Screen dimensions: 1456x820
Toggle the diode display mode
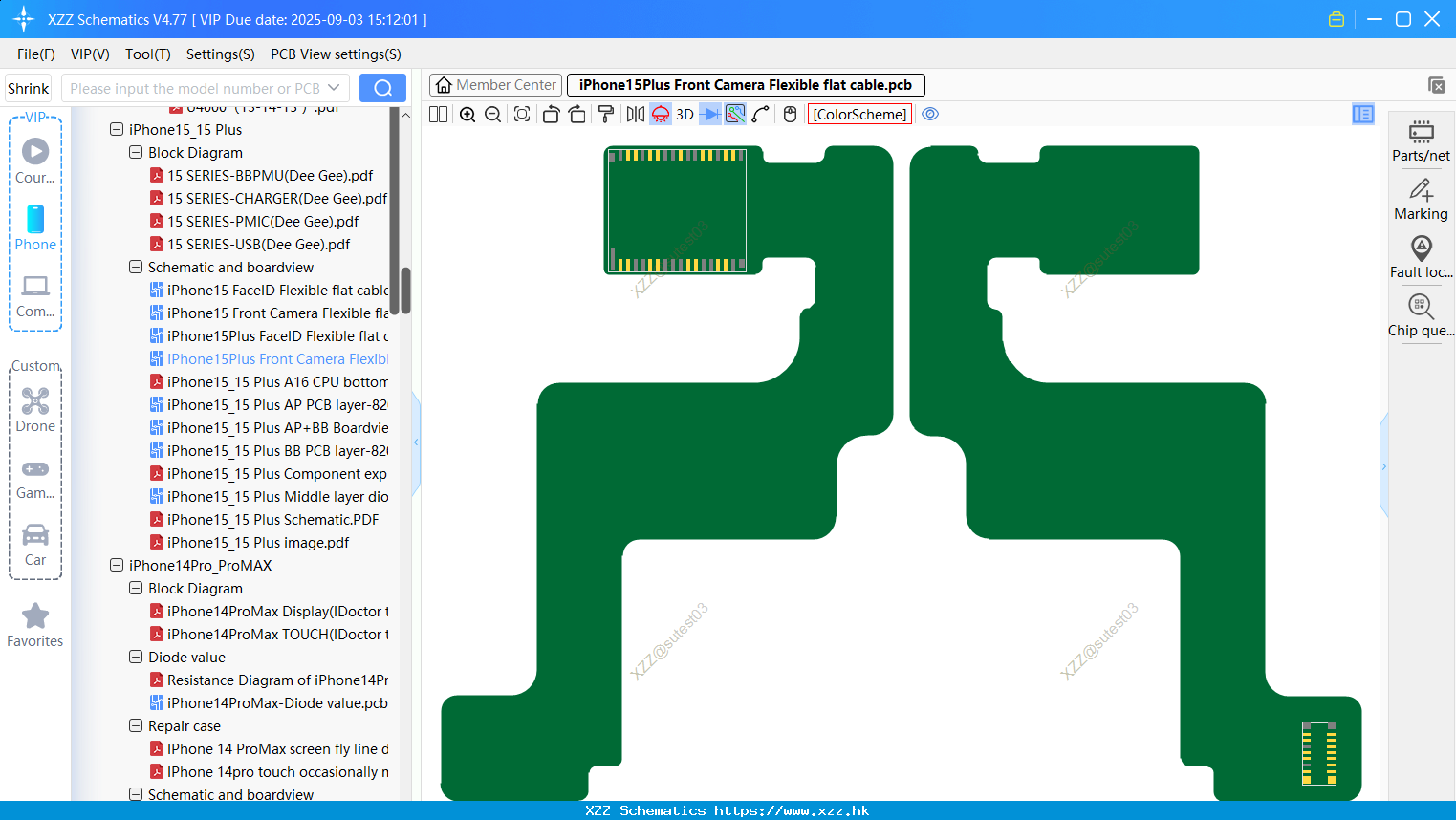pyautogui.click(x=709, y=115)
